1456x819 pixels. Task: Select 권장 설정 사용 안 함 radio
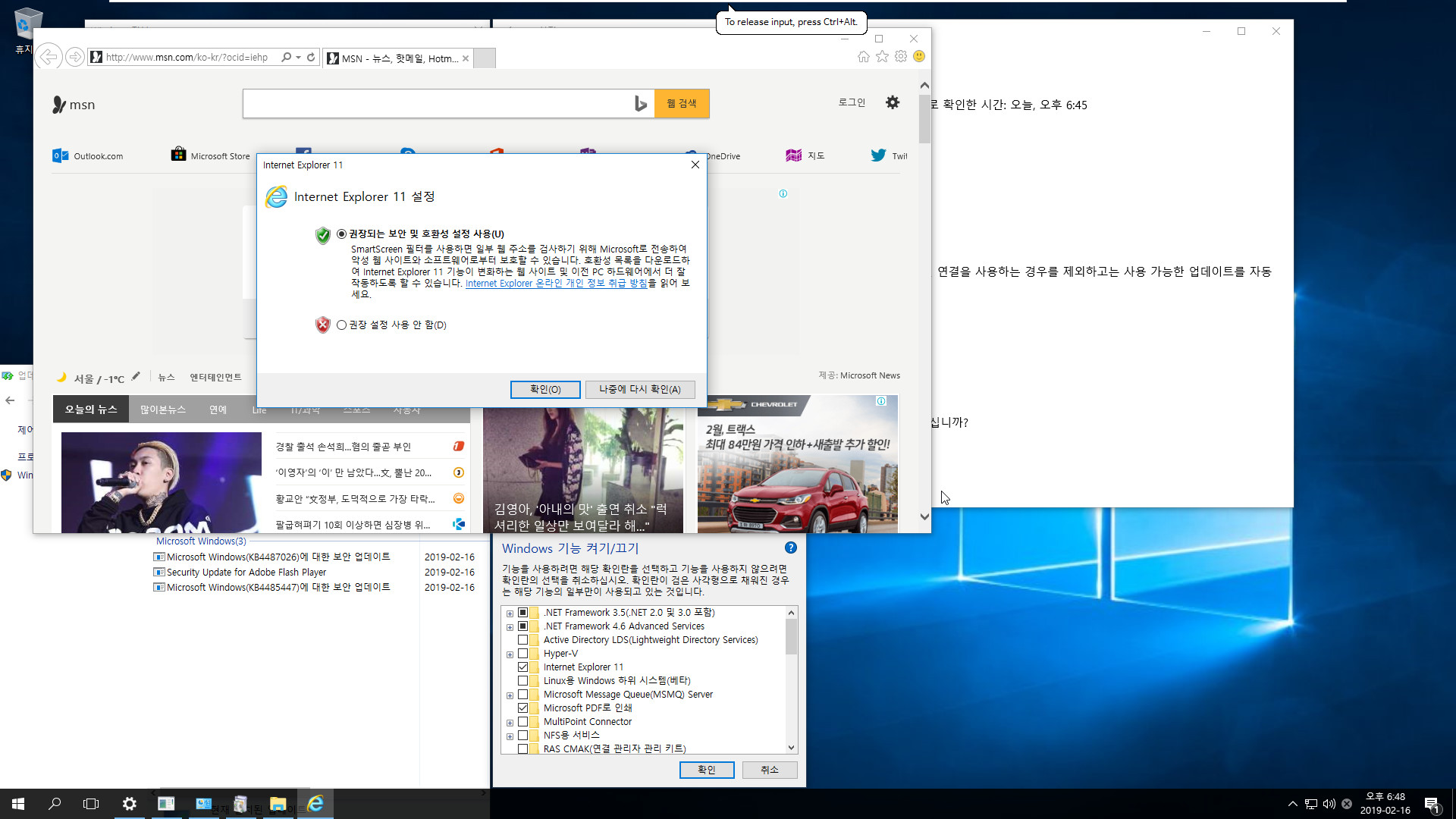[341, 325]
